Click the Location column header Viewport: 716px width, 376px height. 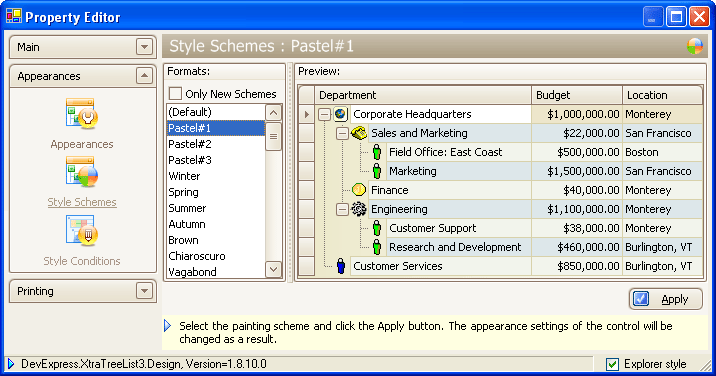[x=662, y=95]
